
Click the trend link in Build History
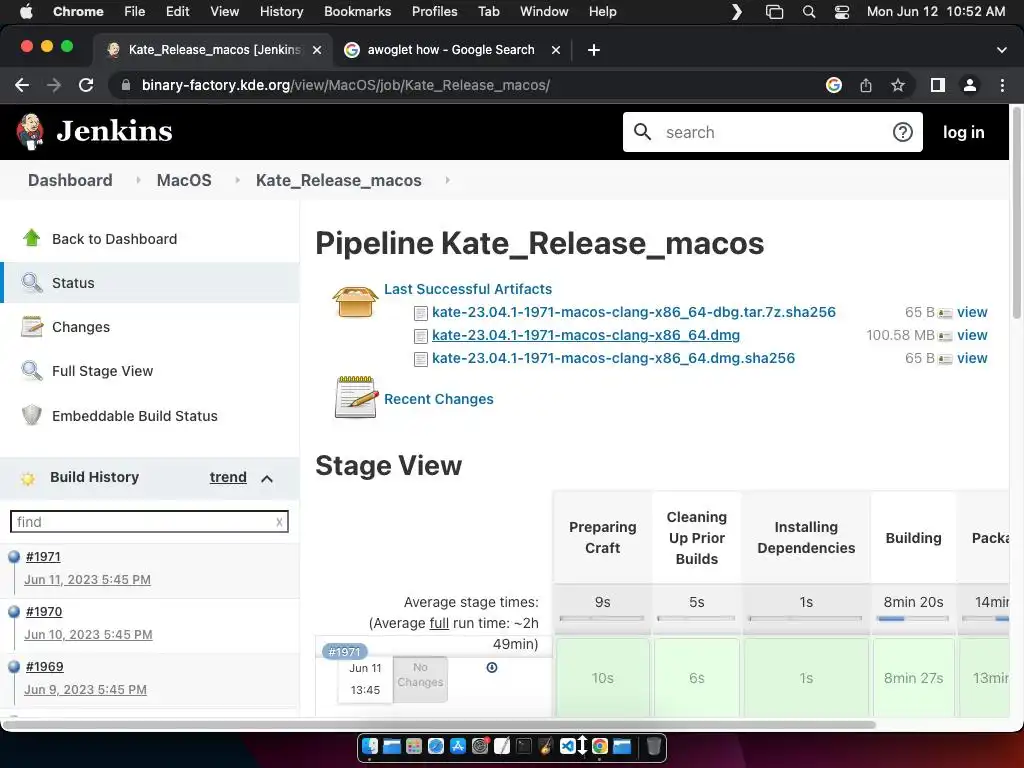(228, 477)
